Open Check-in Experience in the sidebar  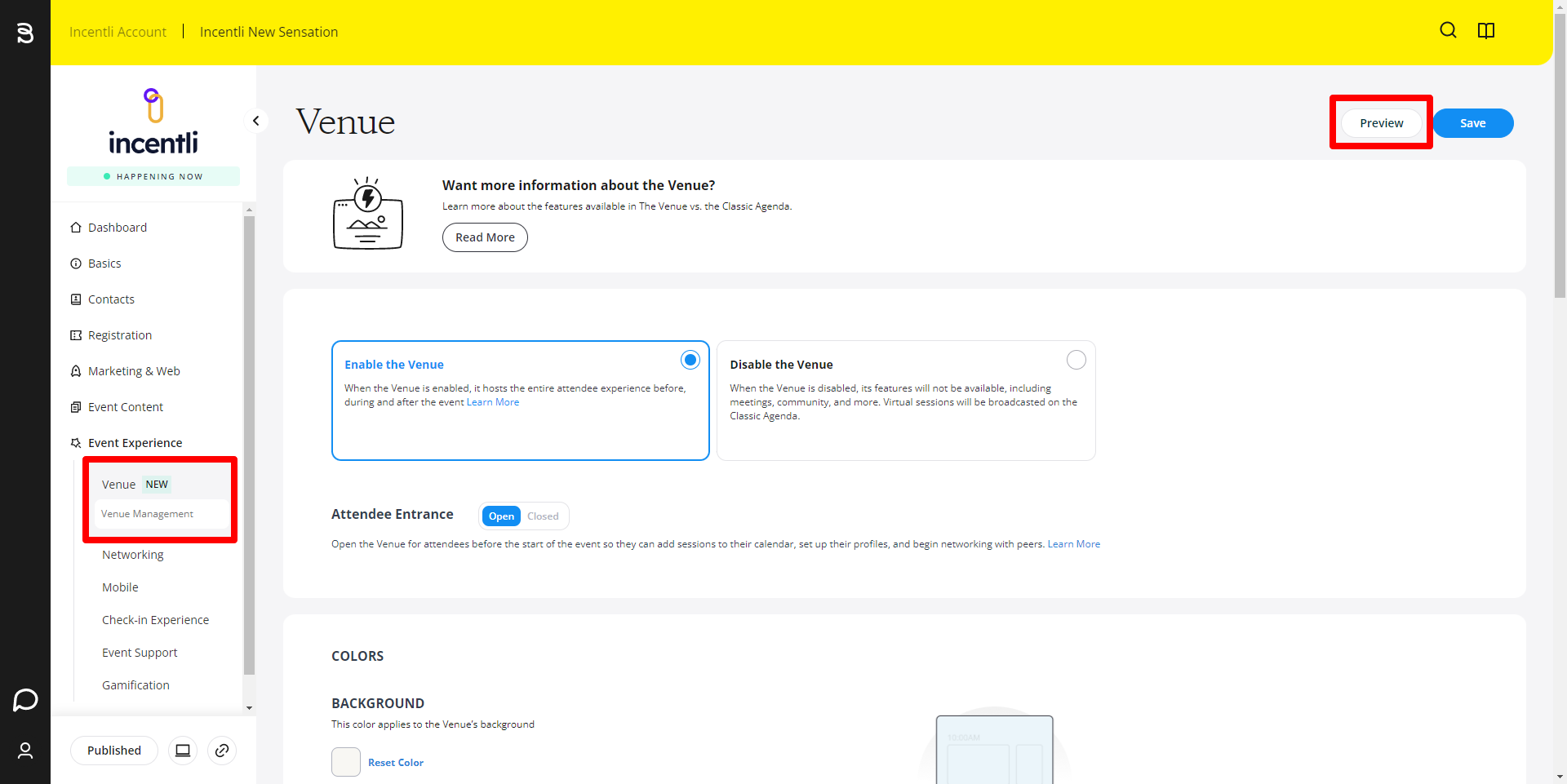(155, 620)
